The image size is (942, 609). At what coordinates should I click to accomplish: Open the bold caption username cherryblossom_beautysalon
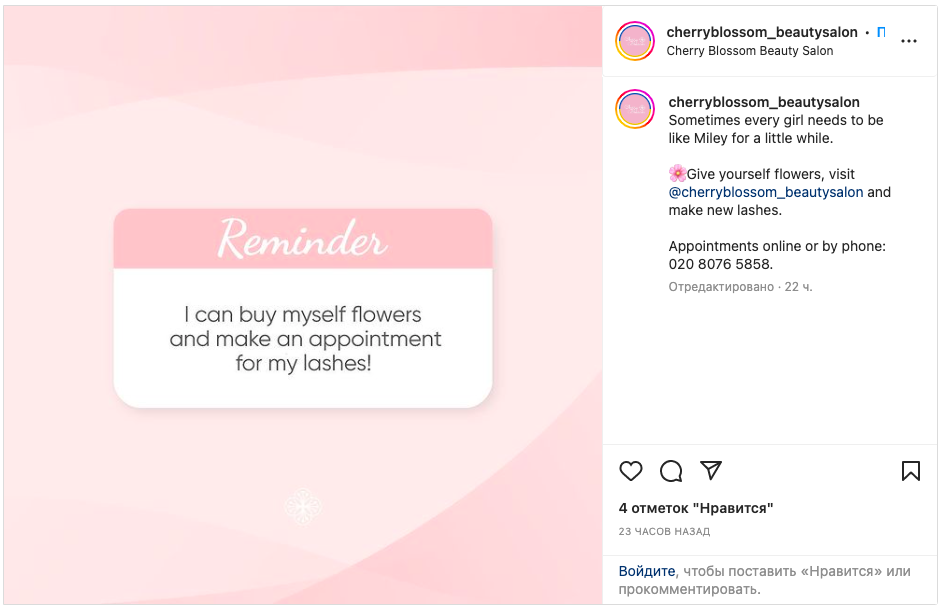pyautogui.click(x=764, y=102)
